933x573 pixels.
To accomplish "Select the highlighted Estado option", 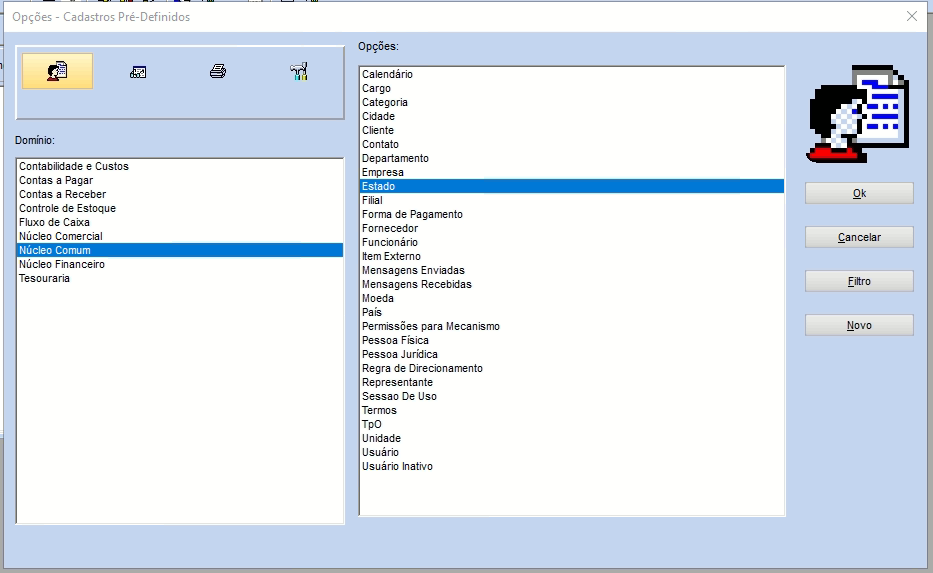I will [572, 186].
